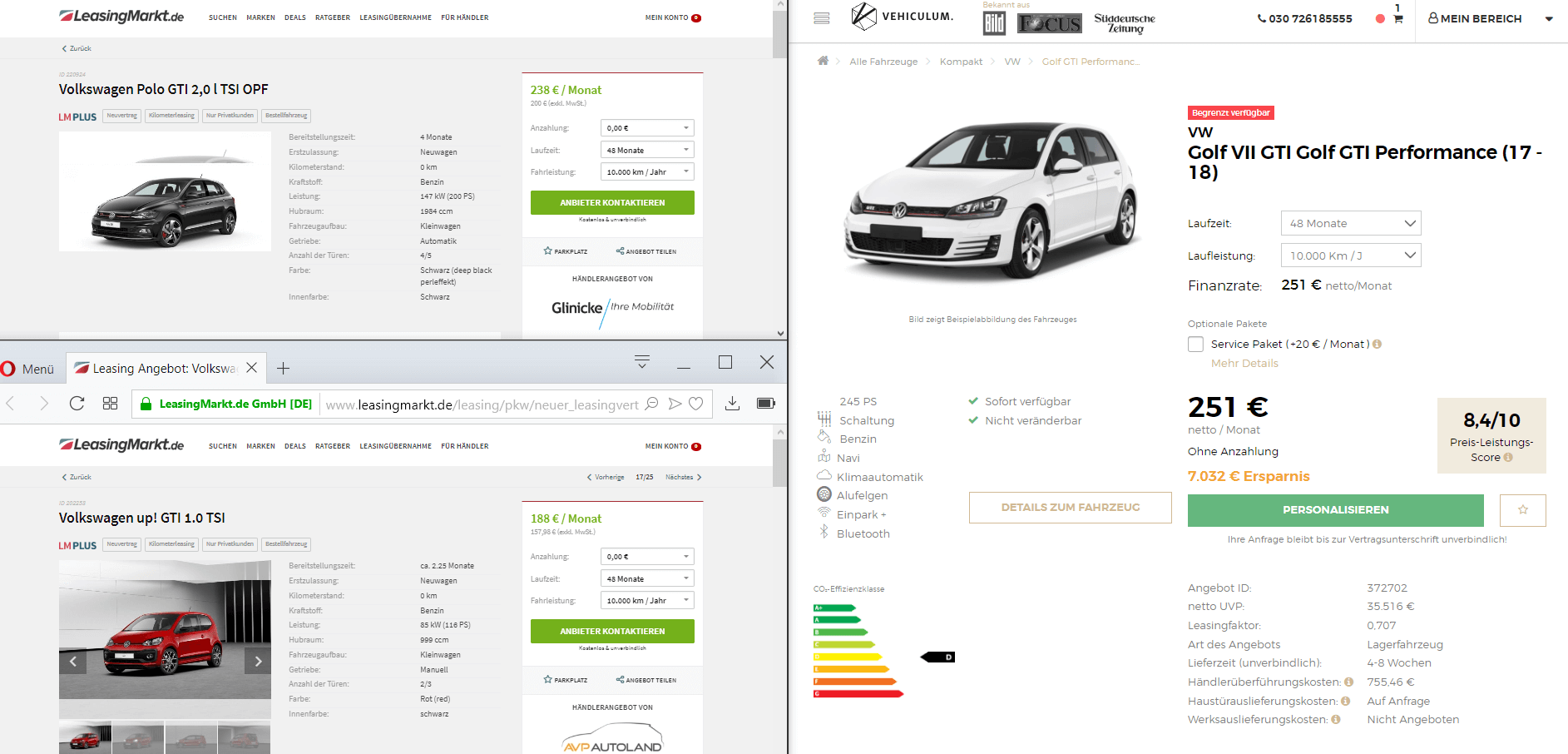Select first up! GTI thumbnail image
Viewport: 1568px width, 754px height.
(85, 737)
